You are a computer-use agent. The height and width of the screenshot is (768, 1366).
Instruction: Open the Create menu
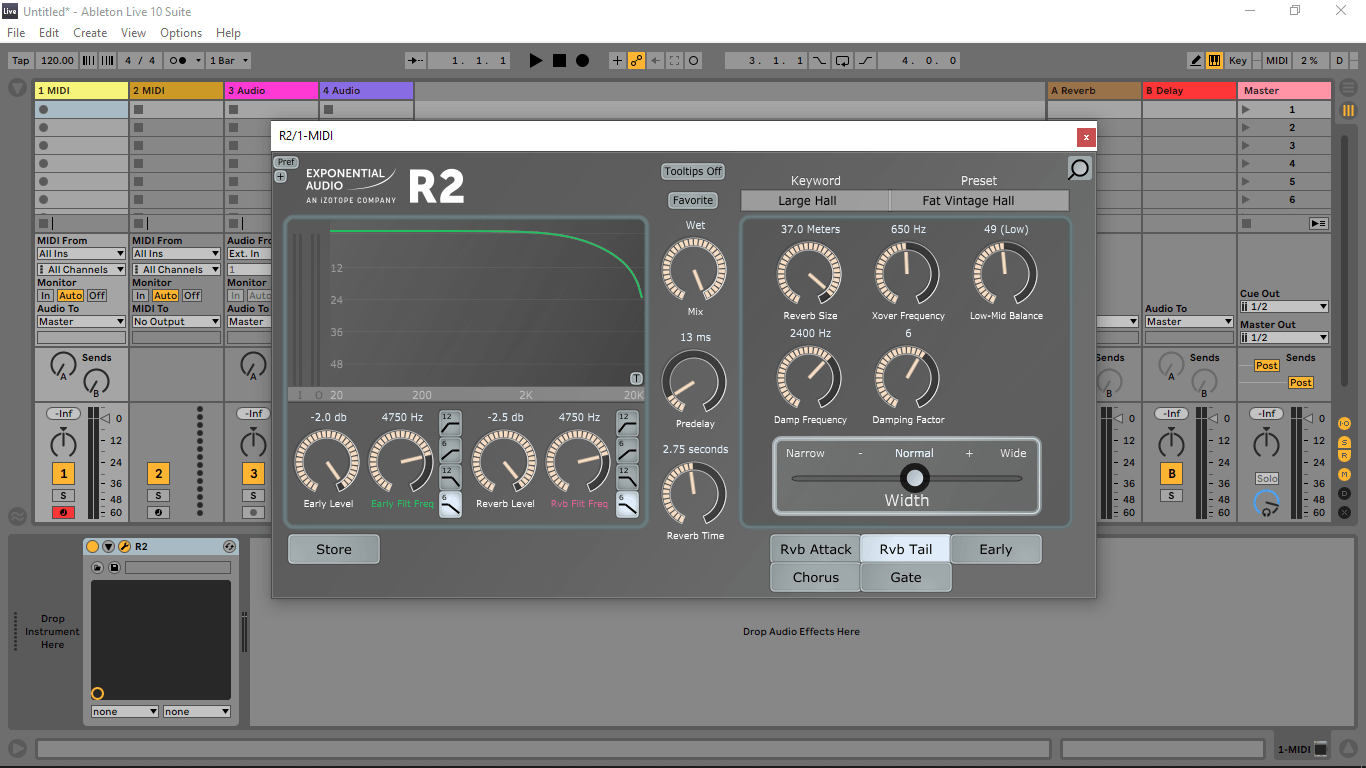(90, 33)
